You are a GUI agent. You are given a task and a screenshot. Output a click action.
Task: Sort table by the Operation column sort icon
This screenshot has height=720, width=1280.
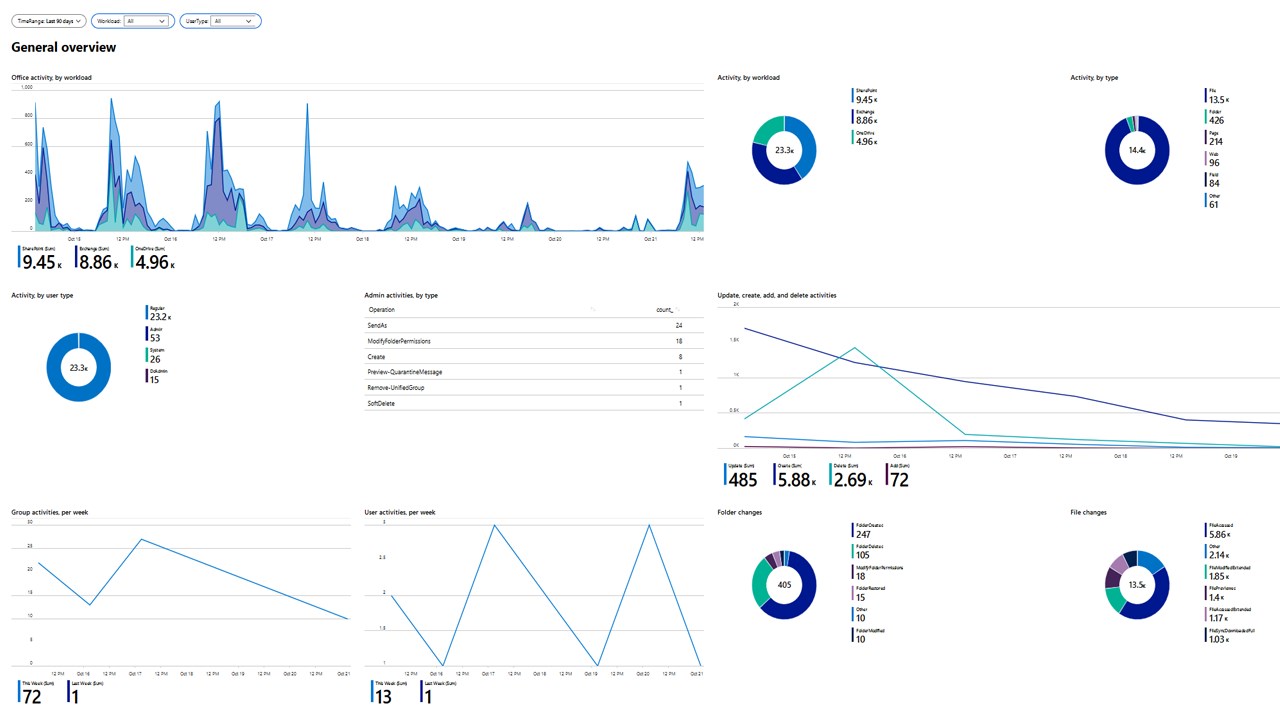coord(592,310)
